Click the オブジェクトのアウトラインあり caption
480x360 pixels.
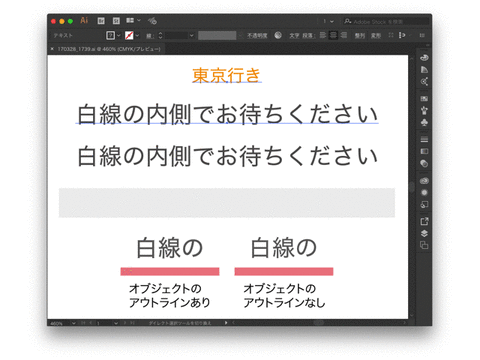[x=170, y=296]
